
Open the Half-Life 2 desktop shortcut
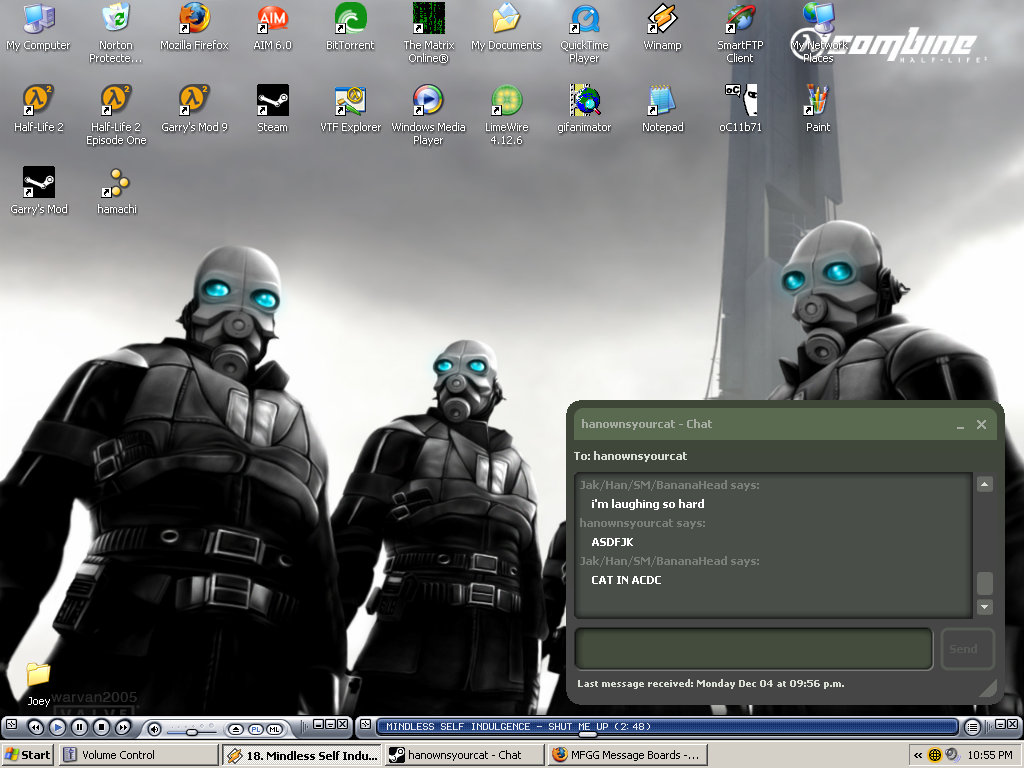38,101
